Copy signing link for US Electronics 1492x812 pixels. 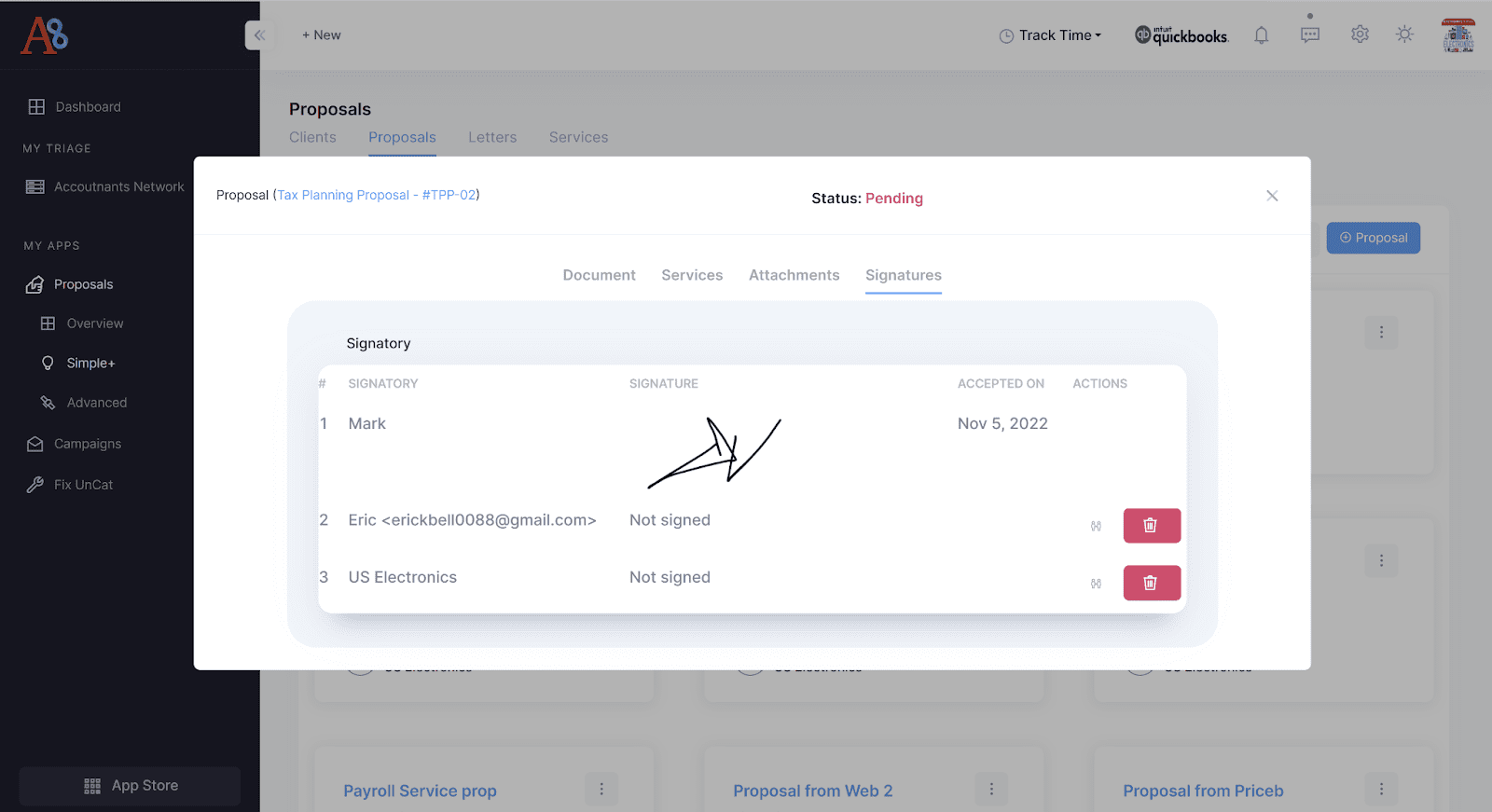pyautogui.click(x=1096, y=584)
